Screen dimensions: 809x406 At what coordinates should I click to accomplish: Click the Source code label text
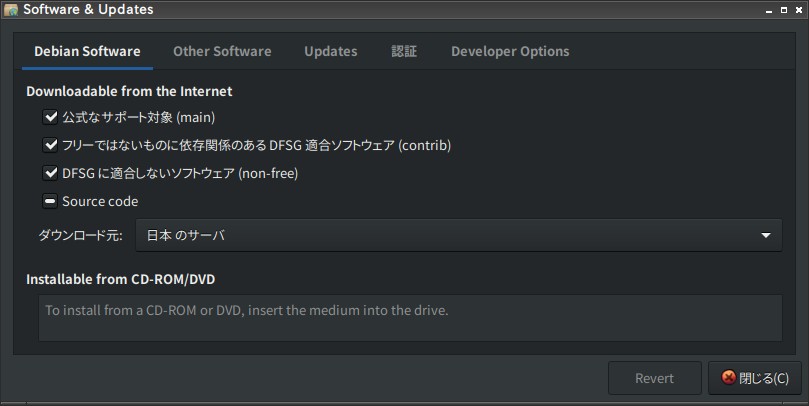point(100,201)
